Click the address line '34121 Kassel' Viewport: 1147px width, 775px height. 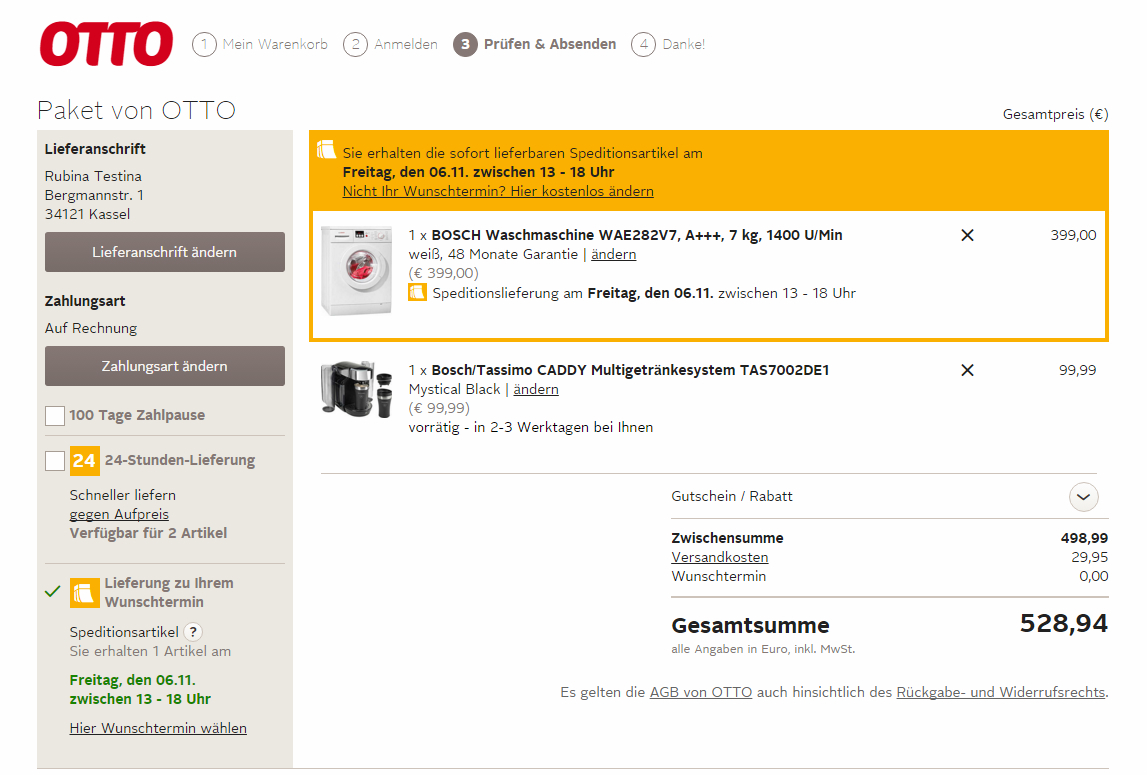87,214
